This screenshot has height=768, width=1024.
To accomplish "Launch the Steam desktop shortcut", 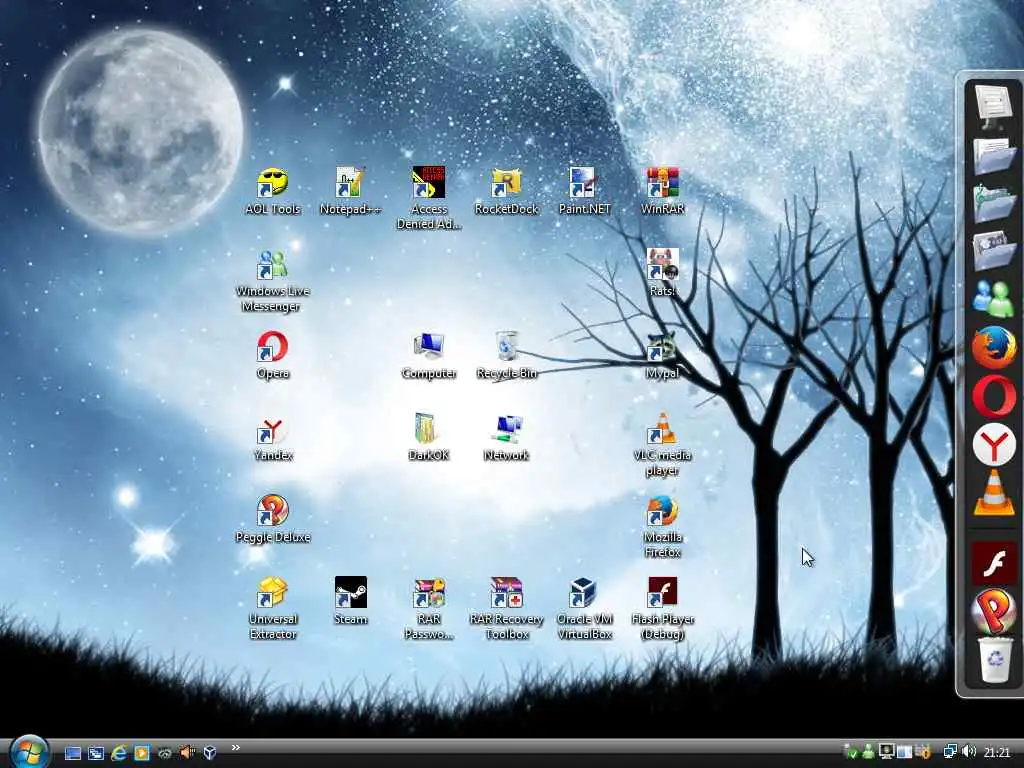I will pos(350,601).
